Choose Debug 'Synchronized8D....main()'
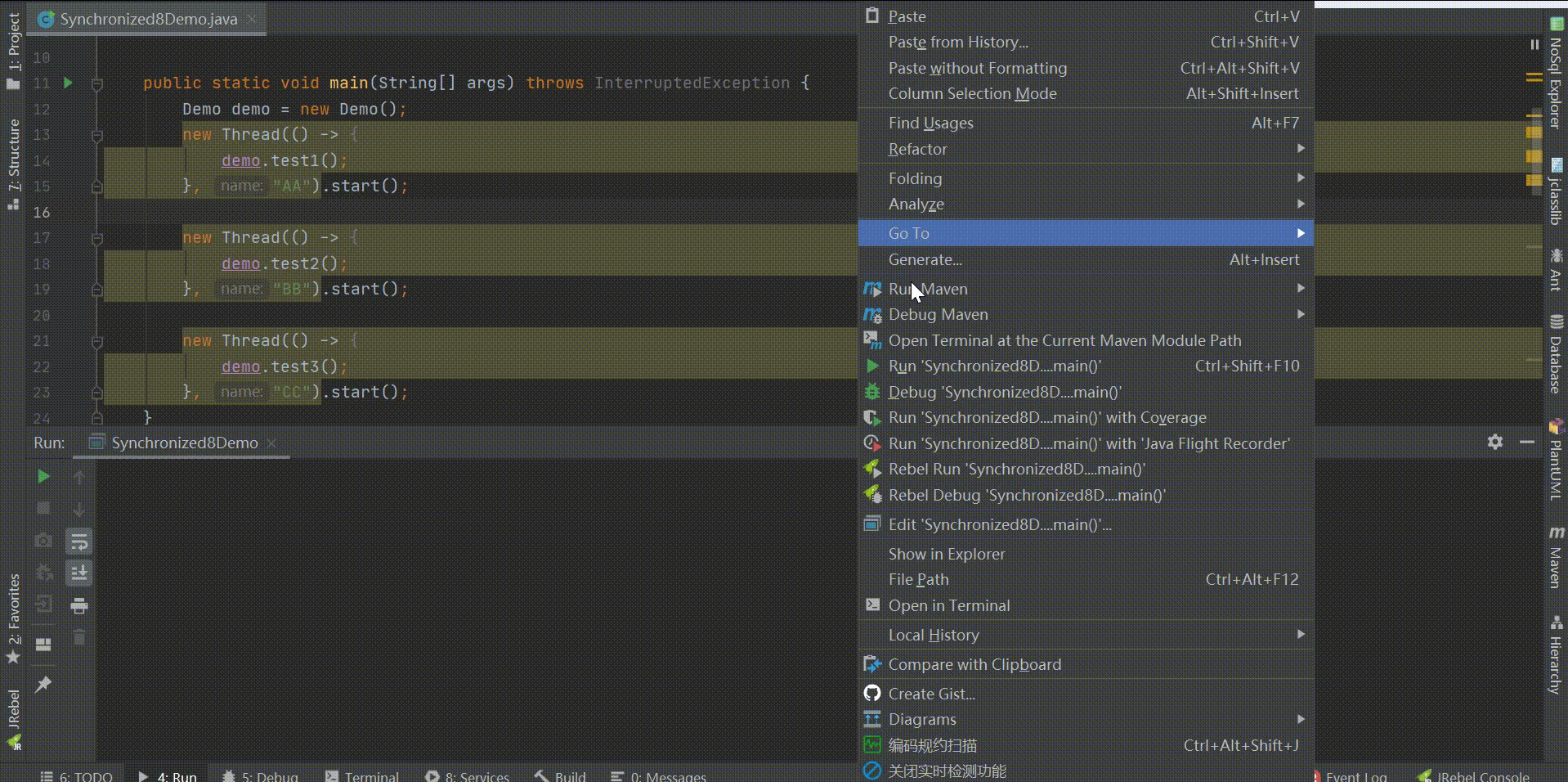The image size is (1568, 782). tap(1086, 392)
